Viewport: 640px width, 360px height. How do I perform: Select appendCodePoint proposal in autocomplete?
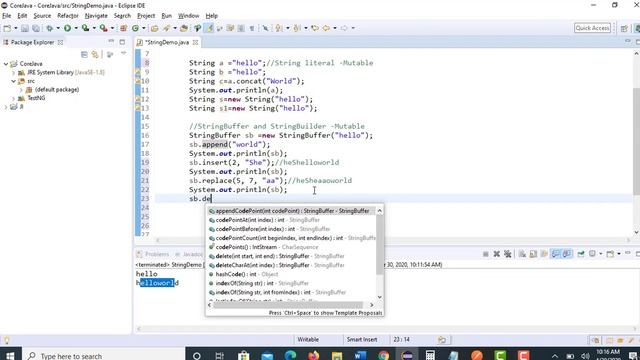pos(291,211)
